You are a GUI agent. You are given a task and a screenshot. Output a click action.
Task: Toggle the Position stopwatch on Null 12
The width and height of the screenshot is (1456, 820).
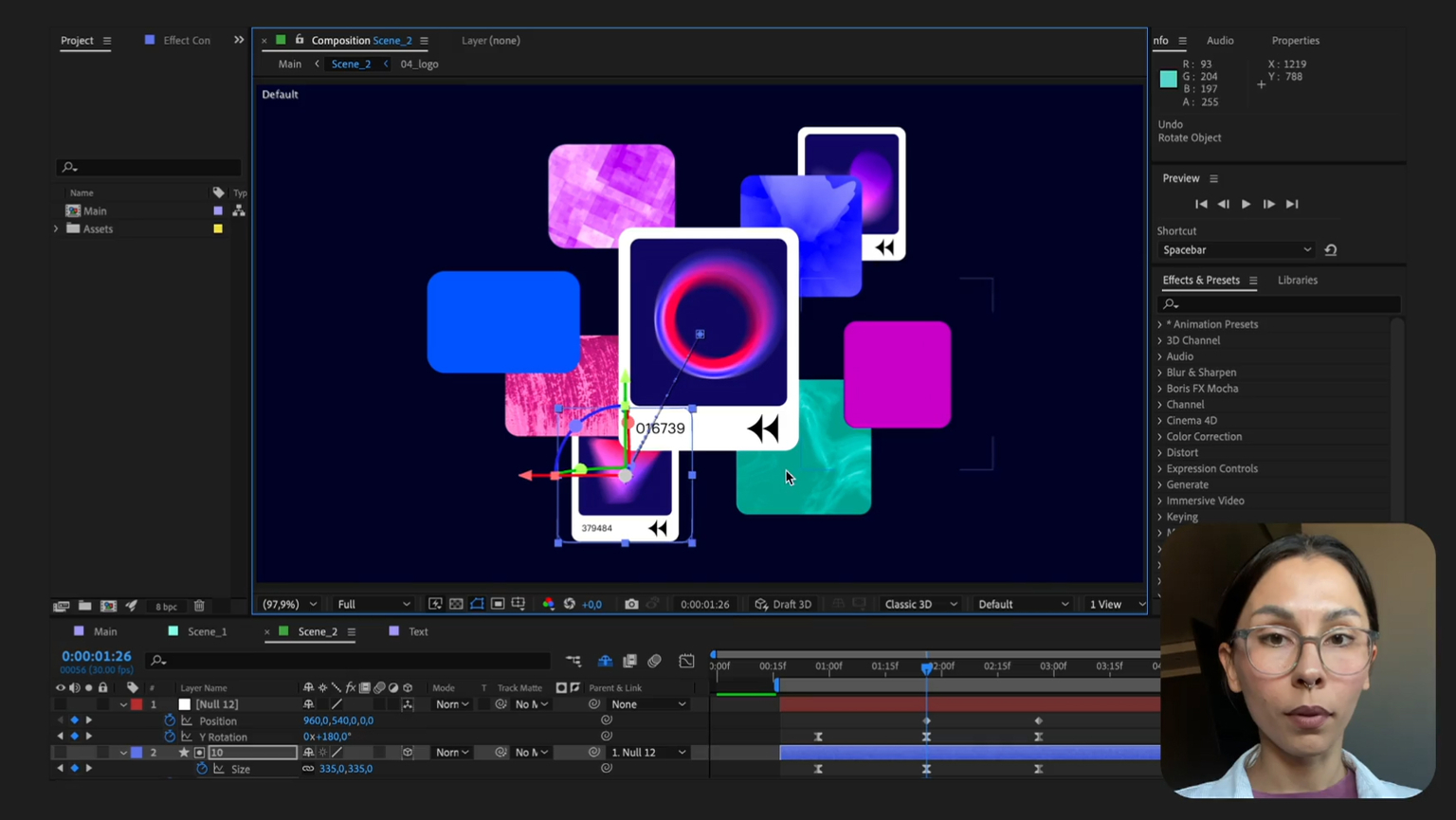[x=170, y=720]
